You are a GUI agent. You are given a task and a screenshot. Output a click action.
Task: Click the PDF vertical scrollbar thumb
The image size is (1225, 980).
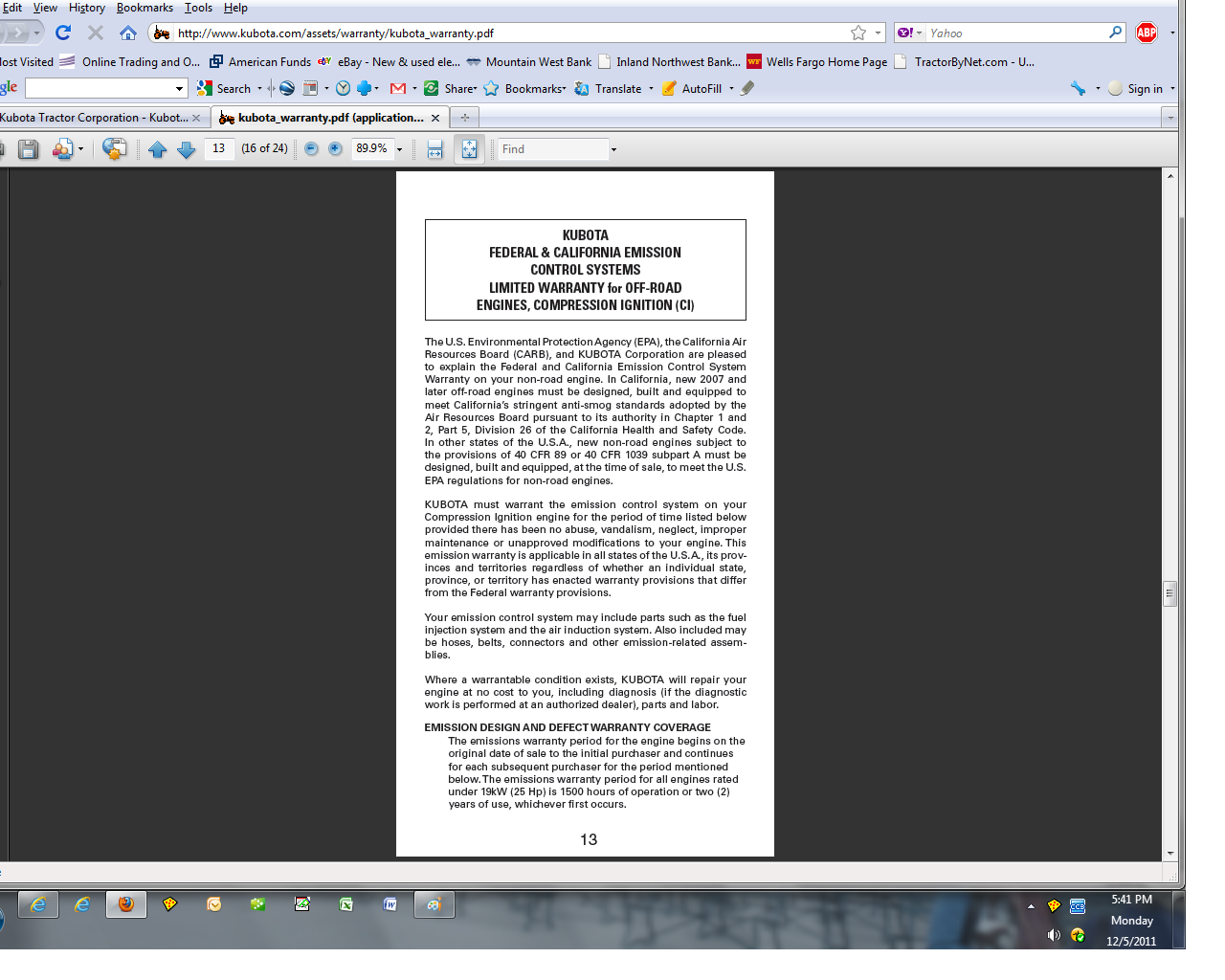click(x=1169, y=593)
